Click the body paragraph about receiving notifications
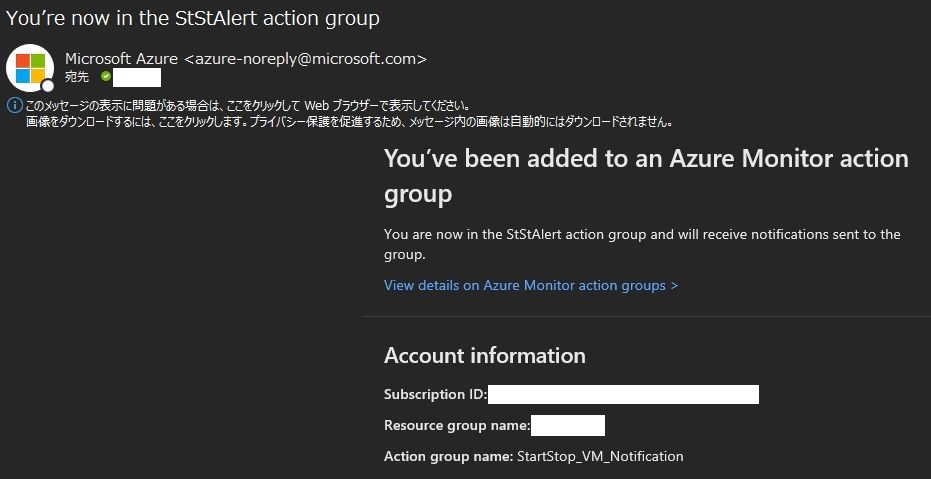This screenshot has width=931, height=479. [642, 244]
